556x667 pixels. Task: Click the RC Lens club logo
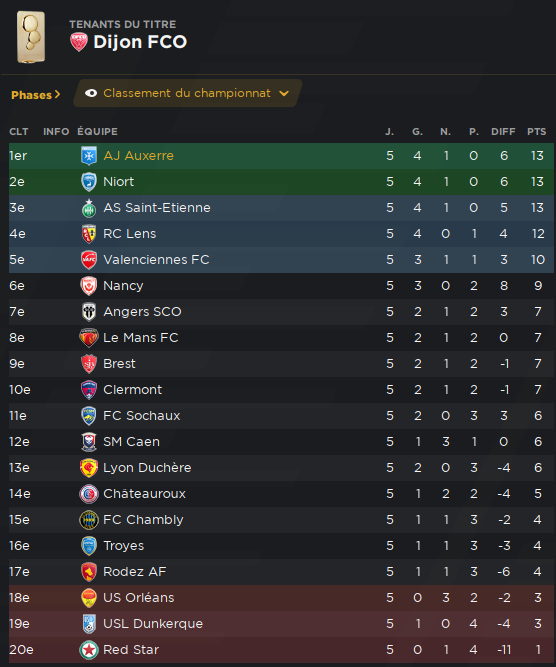pyautogui.click(x=89, y=234)
